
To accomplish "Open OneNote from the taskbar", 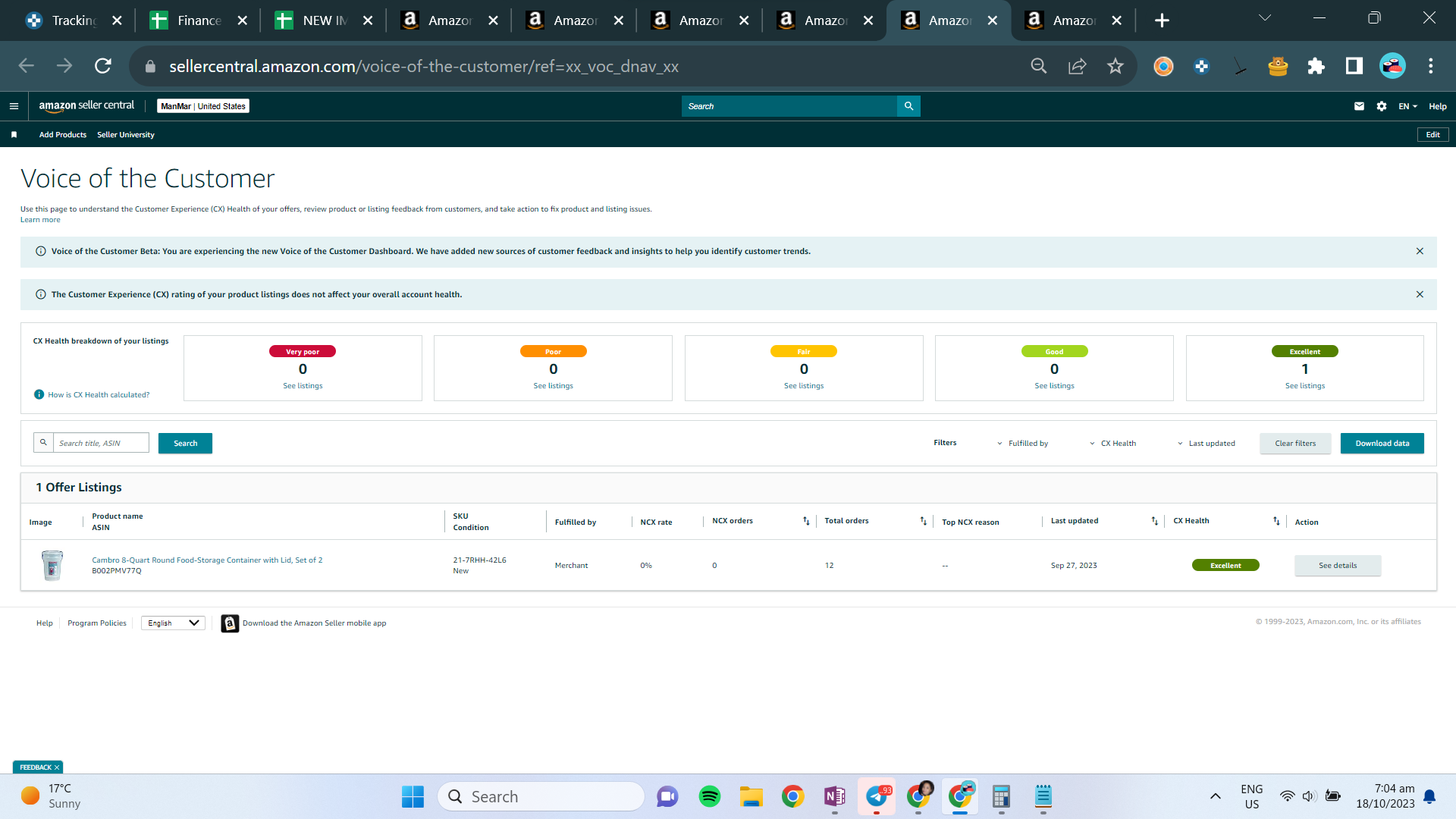I will point(834,796).
